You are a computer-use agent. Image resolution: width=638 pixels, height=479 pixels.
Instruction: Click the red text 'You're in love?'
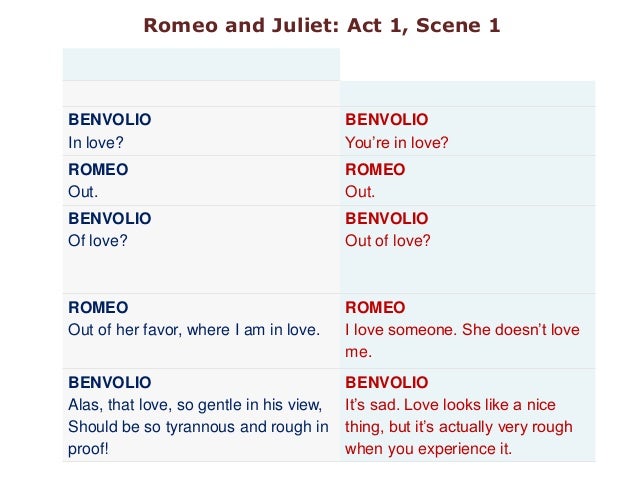(x=397, y=142)
